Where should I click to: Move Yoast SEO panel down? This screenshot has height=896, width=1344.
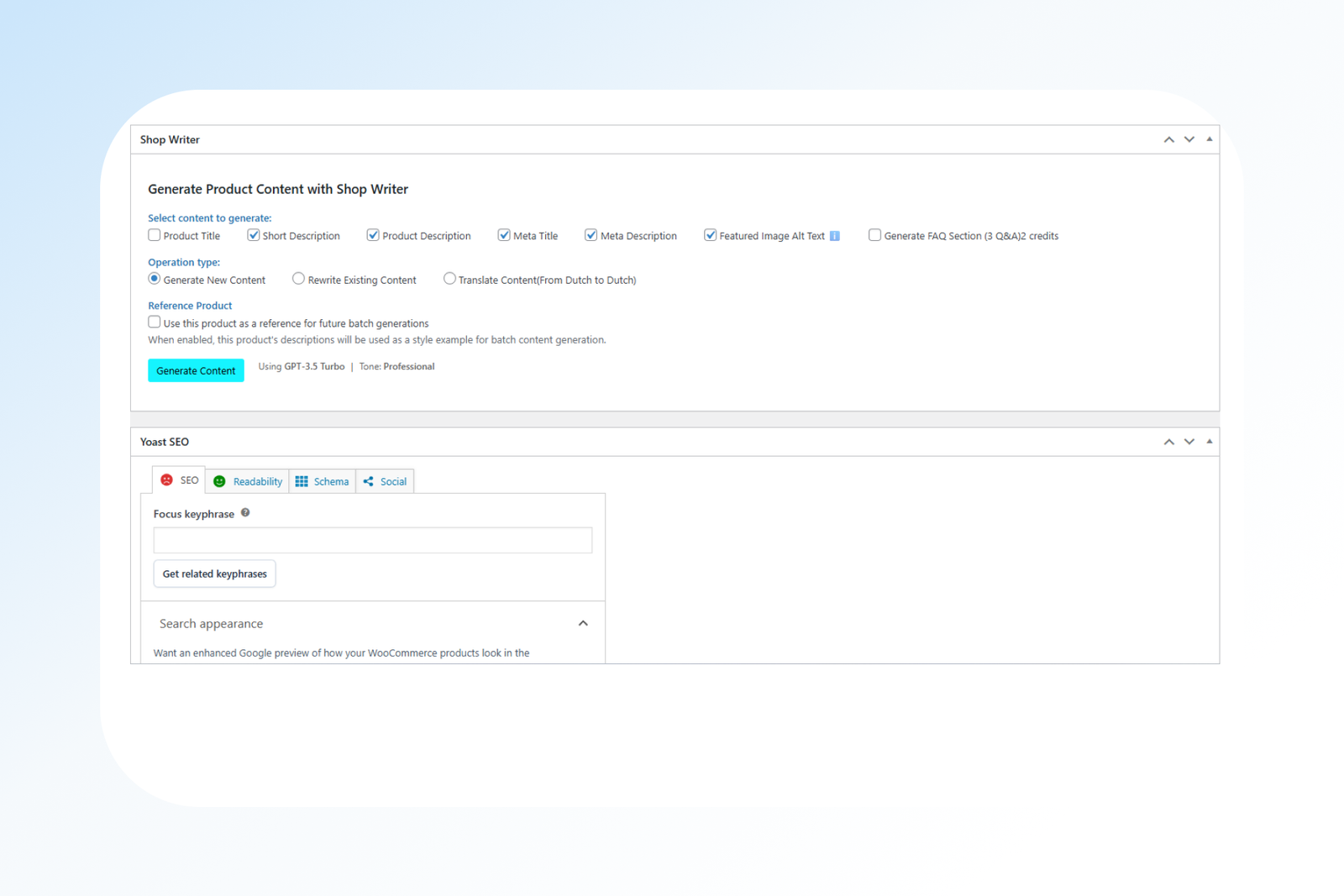pos(1189,442)
